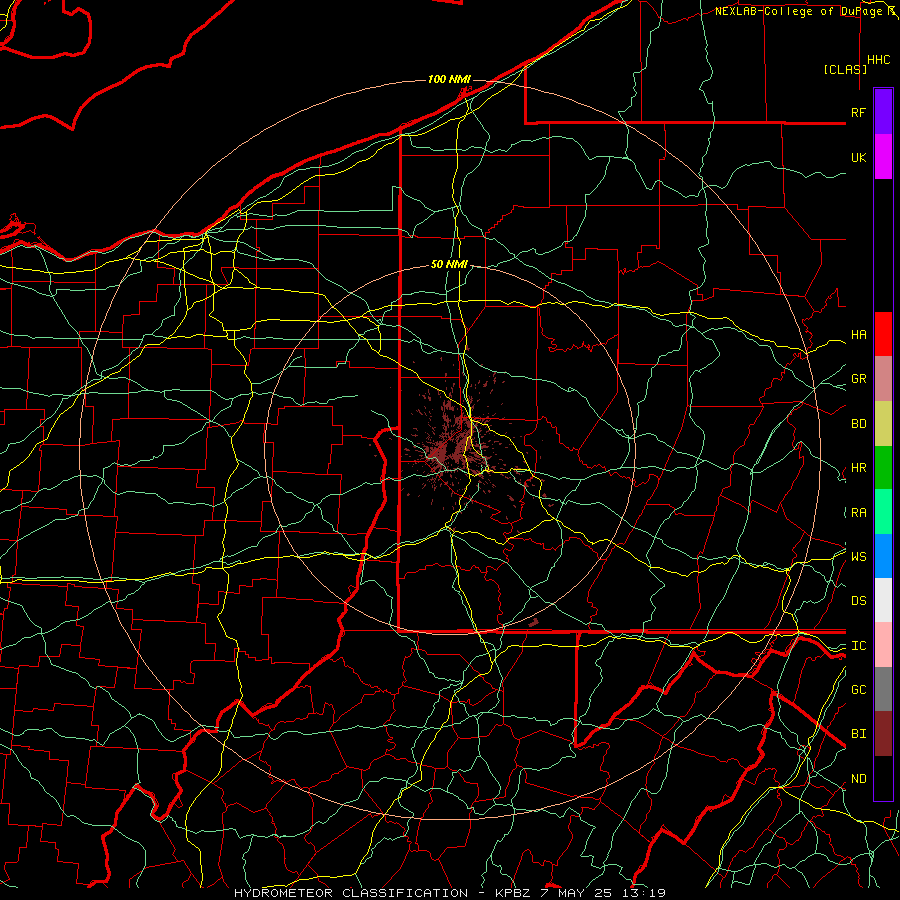Select the "HA" legend label
The image size is (900, 900).
point(858,335)
